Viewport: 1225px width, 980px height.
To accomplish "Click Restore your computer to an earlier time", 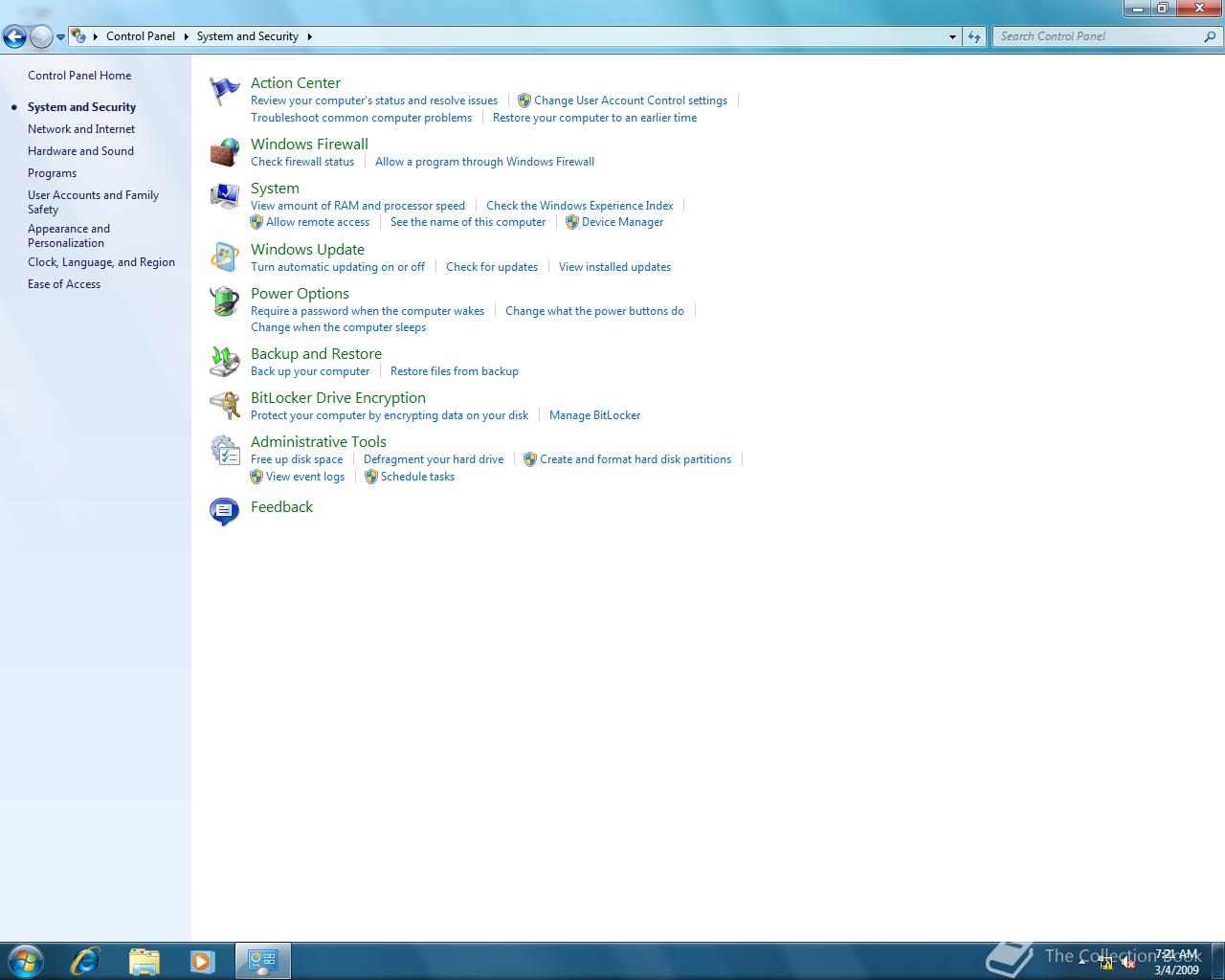I will click(594, 118).
